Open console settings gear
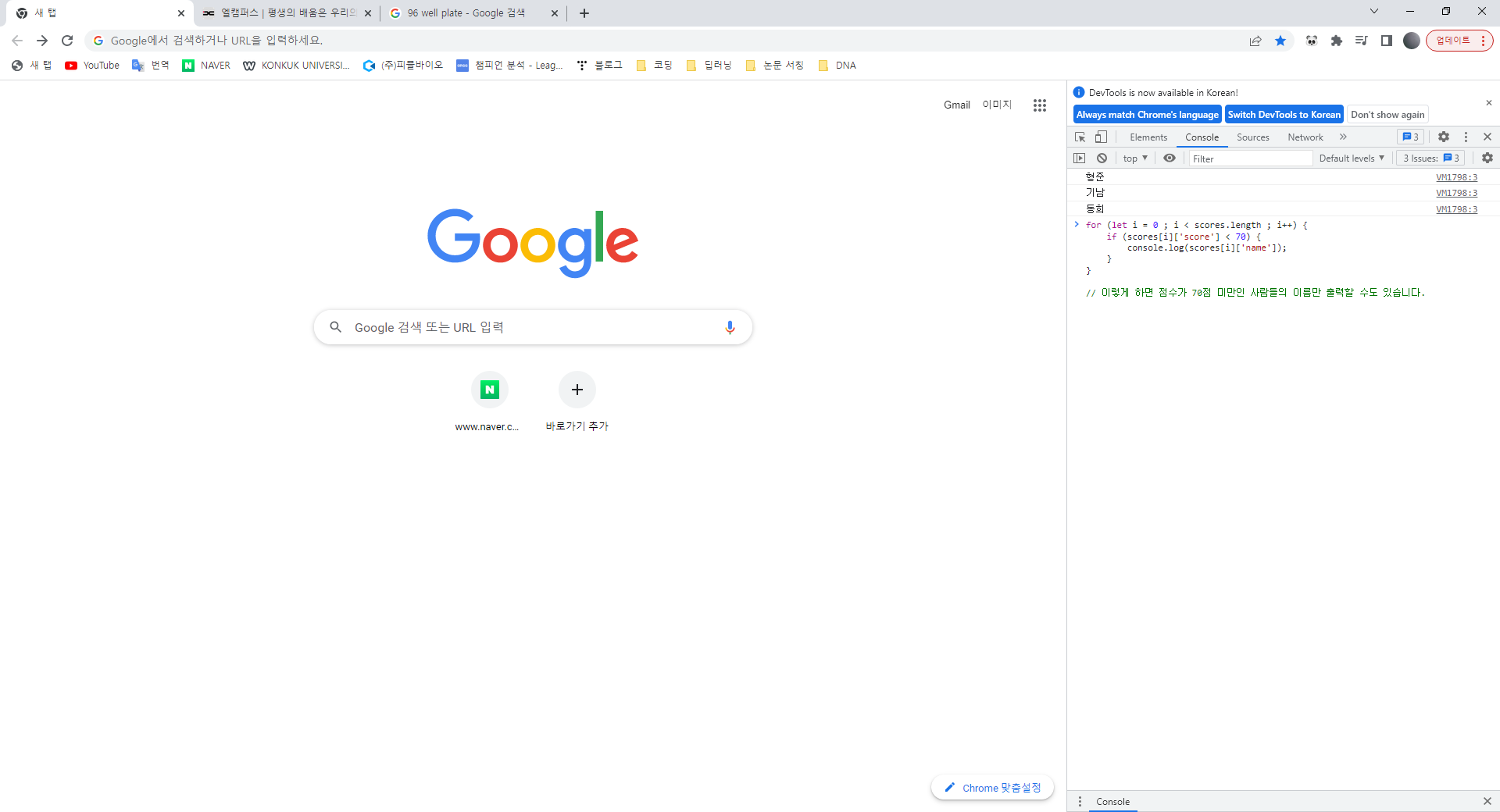The width and height of the screenshot is (1500, 812). point(1487,158)
